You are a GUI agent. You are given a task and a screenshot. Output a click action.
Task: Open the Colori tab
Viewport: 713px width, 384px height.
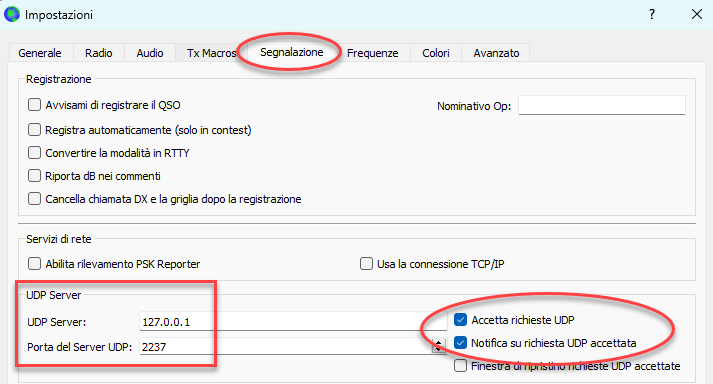(436, 53)
